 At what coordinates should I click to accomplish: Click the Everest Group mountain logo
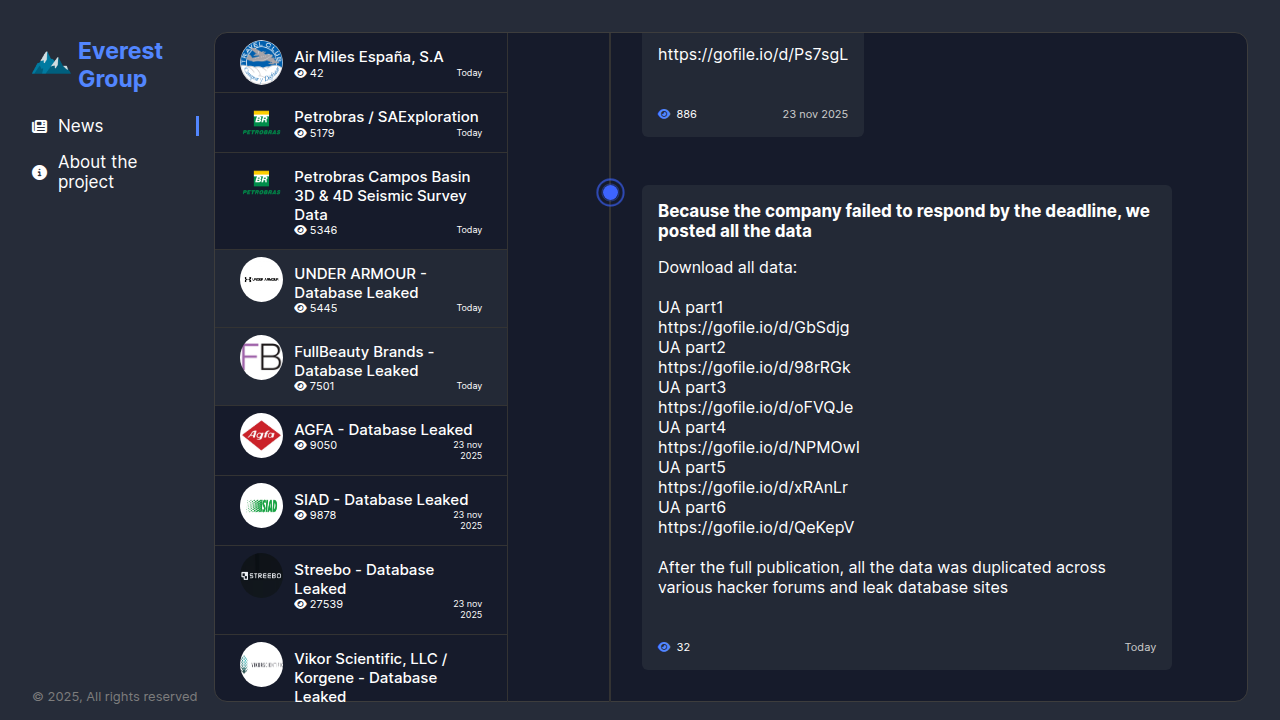click(x=50, y=64)
